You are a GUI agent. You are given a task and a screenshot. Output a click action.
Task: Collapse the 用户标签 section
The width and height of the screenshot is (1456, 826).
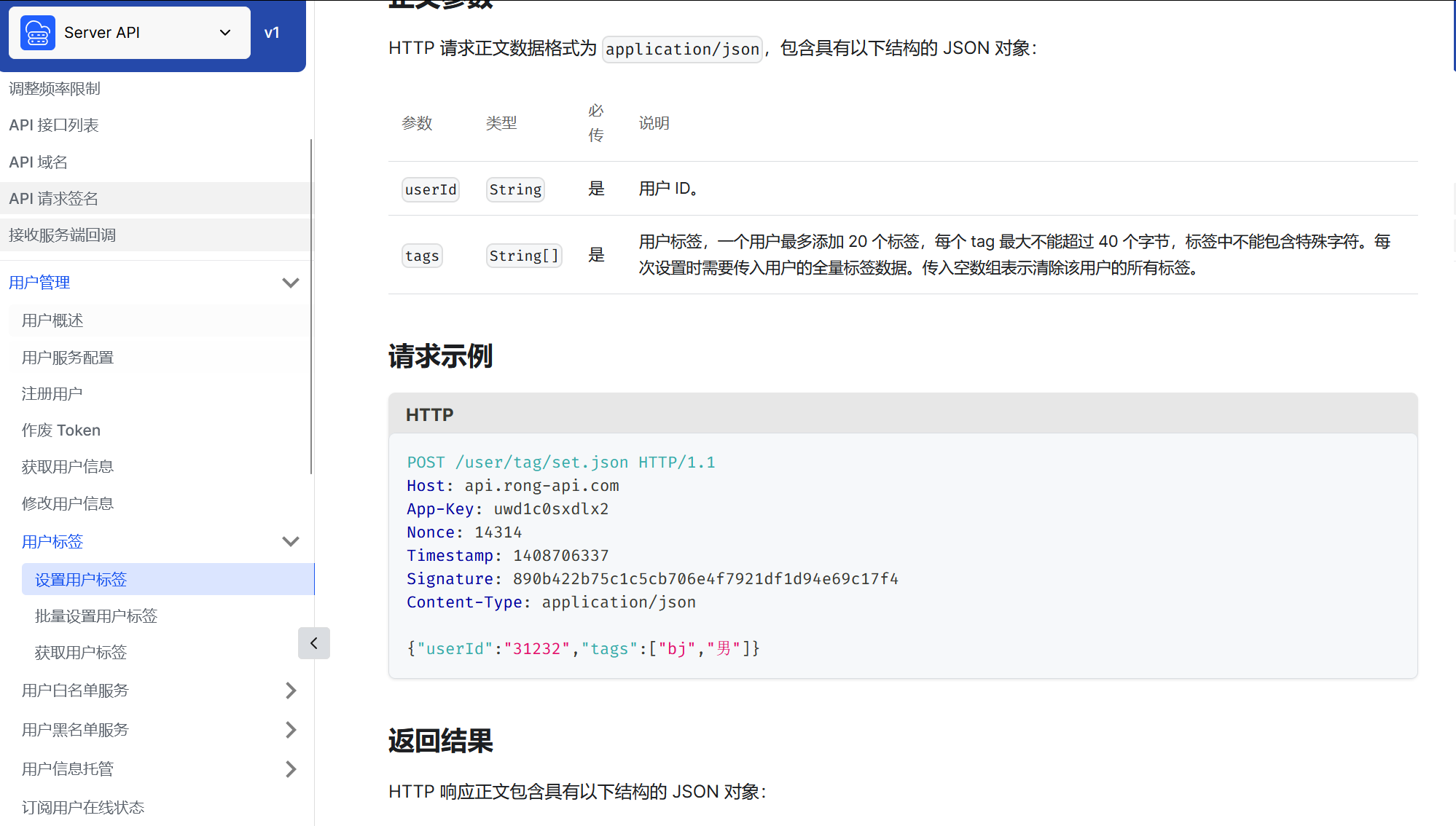[x=290, y=541]
